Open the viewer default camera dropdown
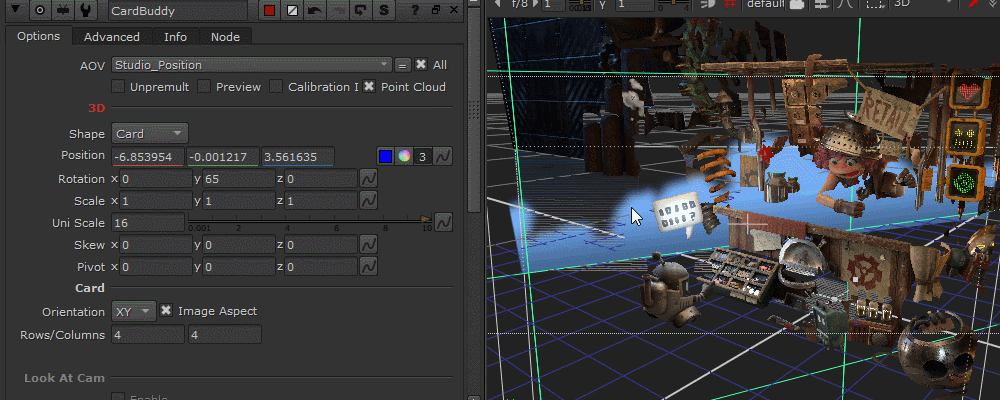This screenshot has height=400, width=1000. (765, 4)
